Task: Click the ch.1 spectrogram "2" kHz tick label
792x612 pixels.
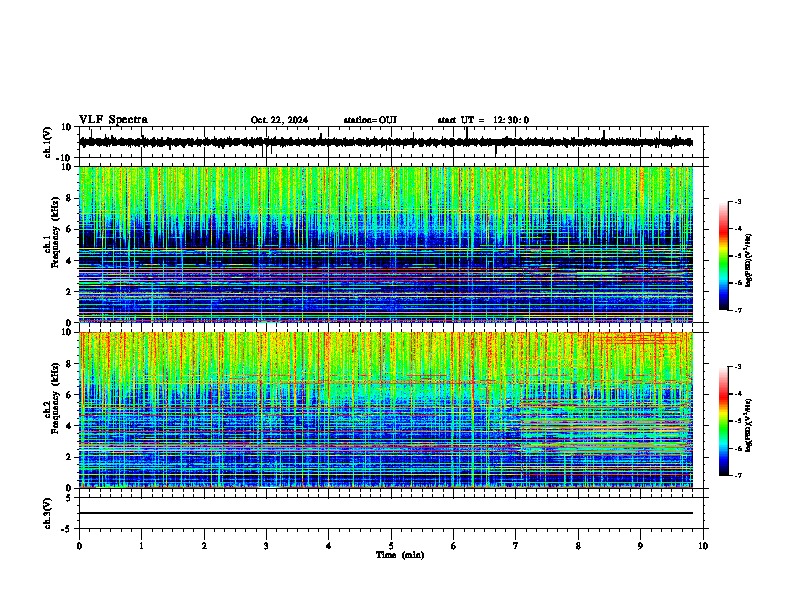Action: pyautogui.click(x=71, y=291)
